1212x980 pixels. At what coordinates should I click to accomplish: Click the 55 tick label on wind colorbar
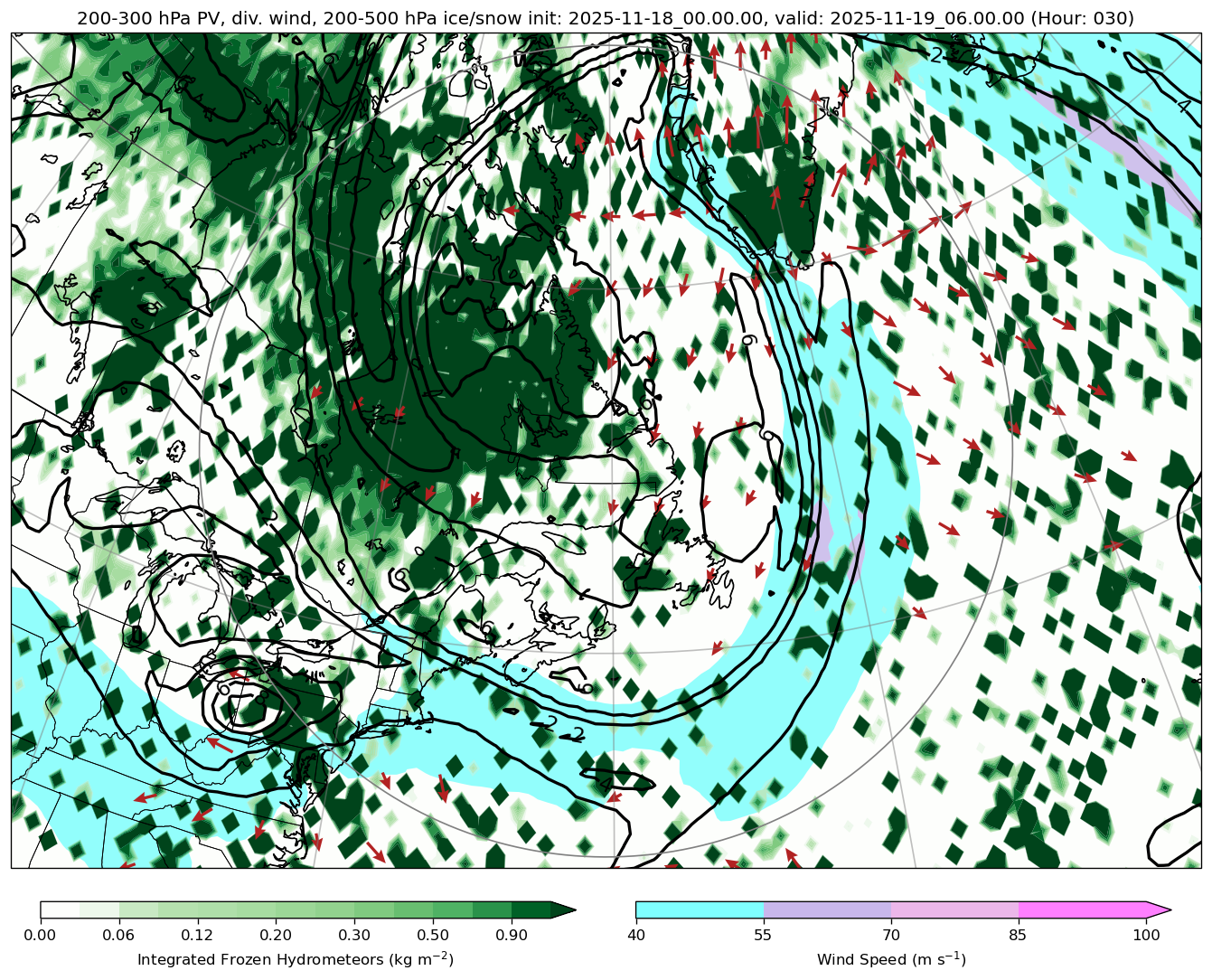764,935
